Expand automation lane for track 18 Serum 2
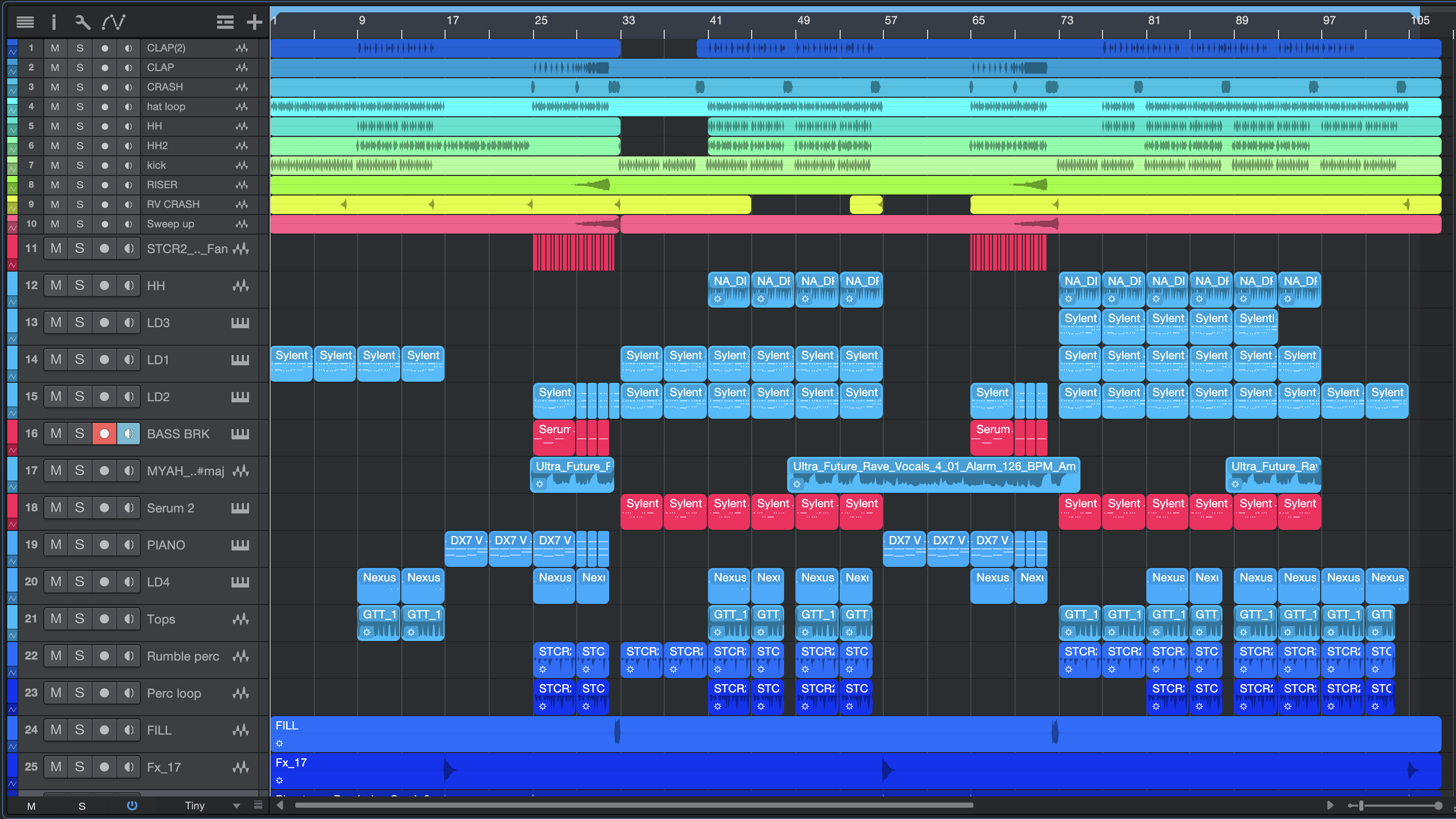The height and width of the screenshot is (819, 1456). pos(12,525)
